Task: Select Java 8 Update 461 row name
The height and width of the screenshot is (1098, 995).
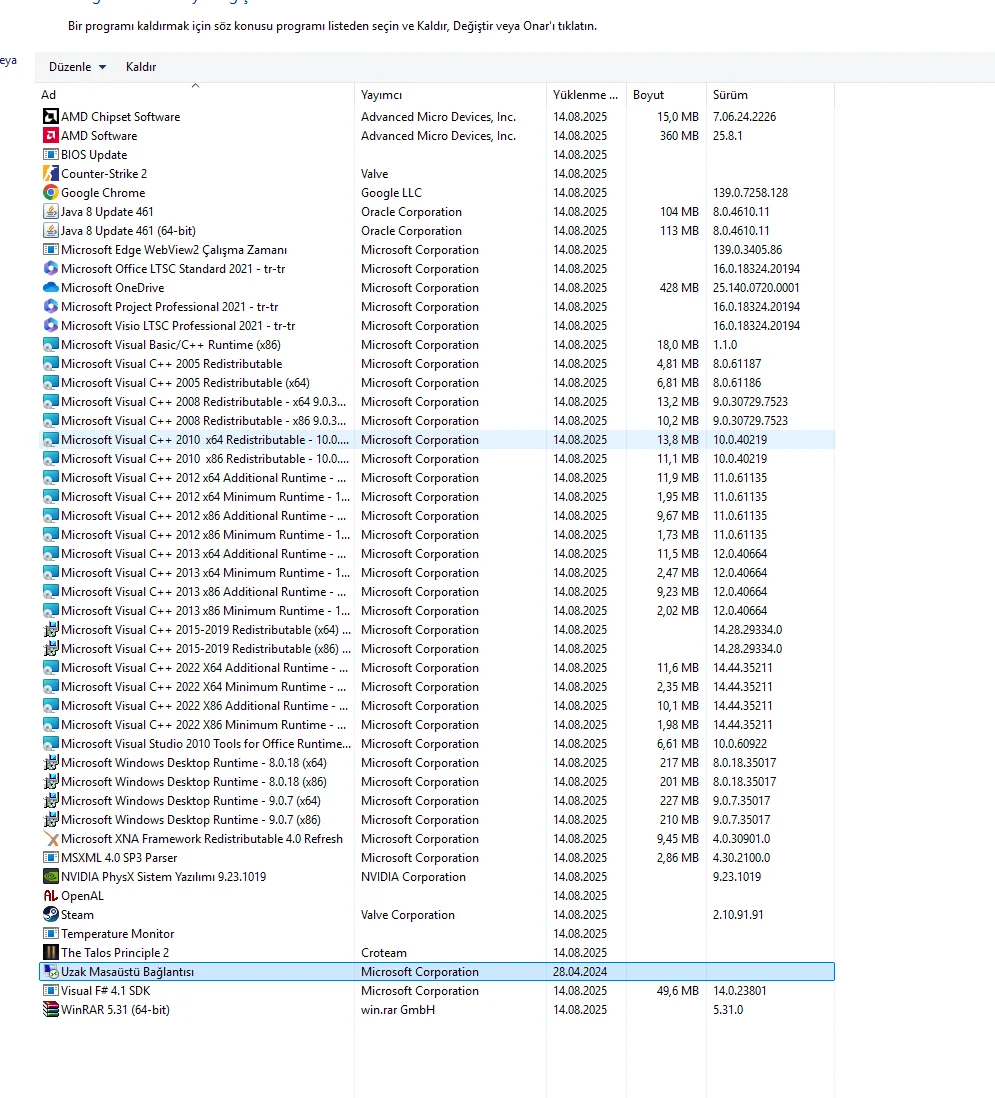Action: (x=107, y=211)
